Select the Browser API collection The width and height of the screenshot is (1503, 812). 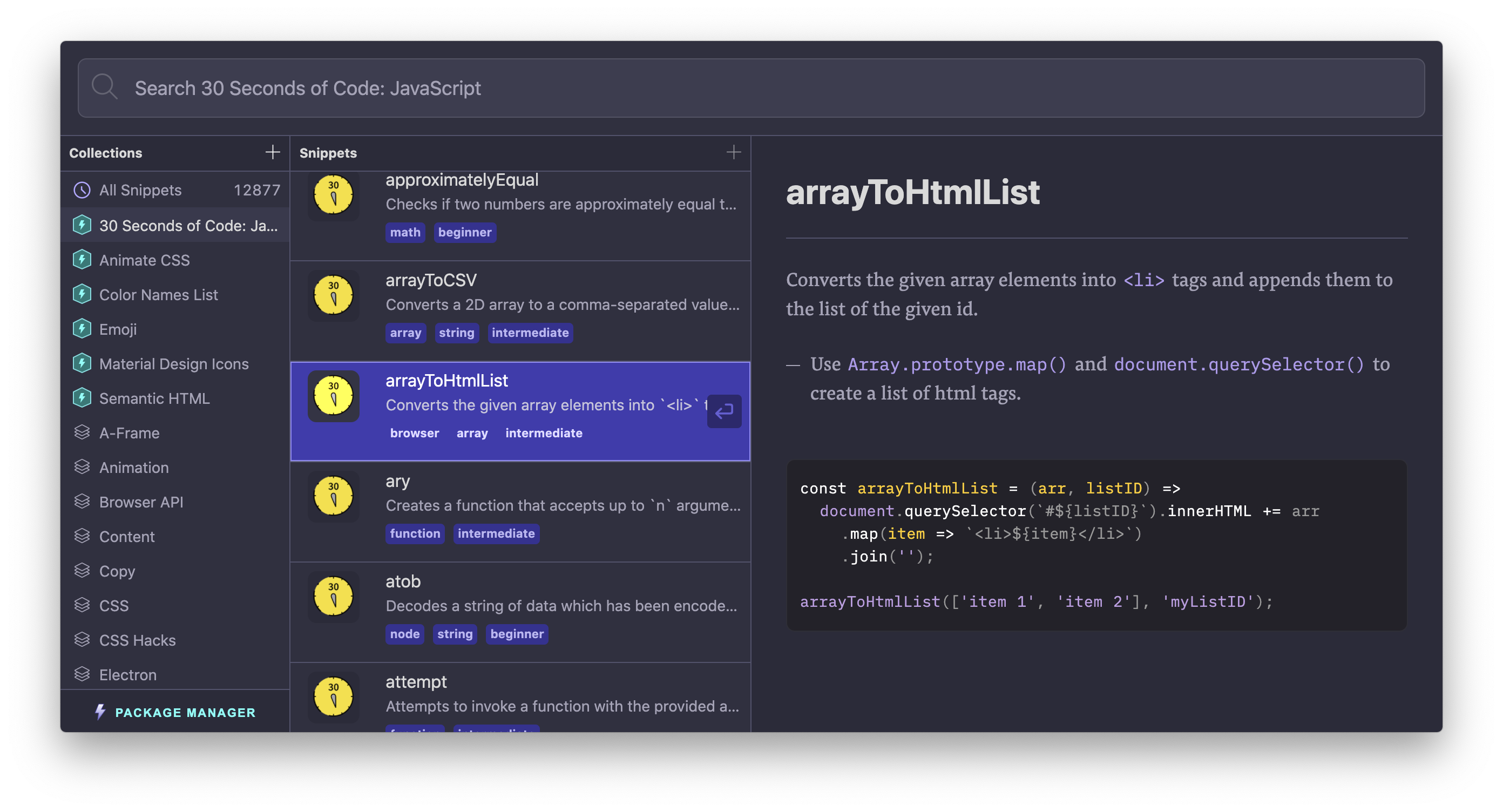pyautogui.click(x=140, y=502)
